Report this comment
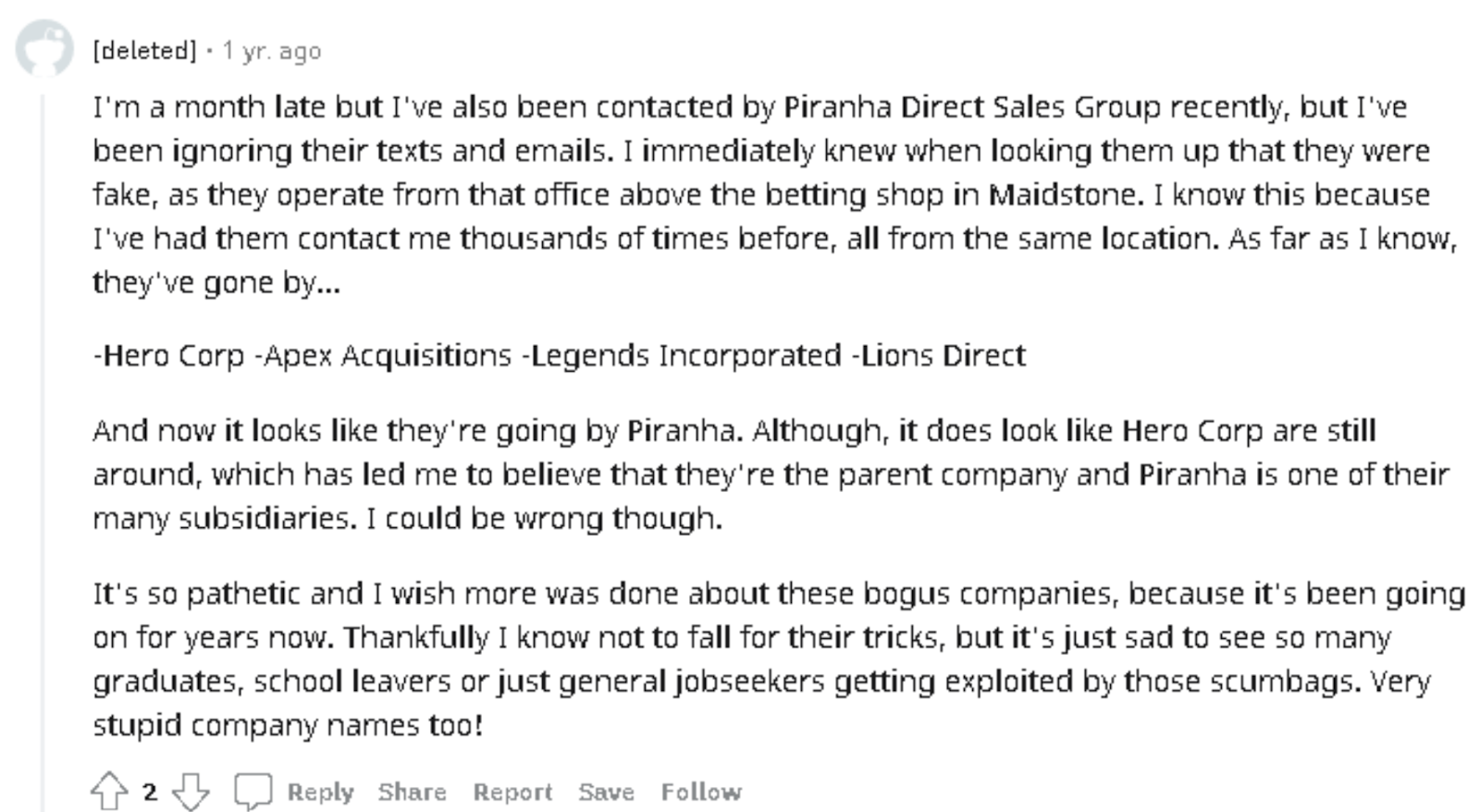Image resolution: width=1480 pixels, height=812 pixels. pos(512,792)
